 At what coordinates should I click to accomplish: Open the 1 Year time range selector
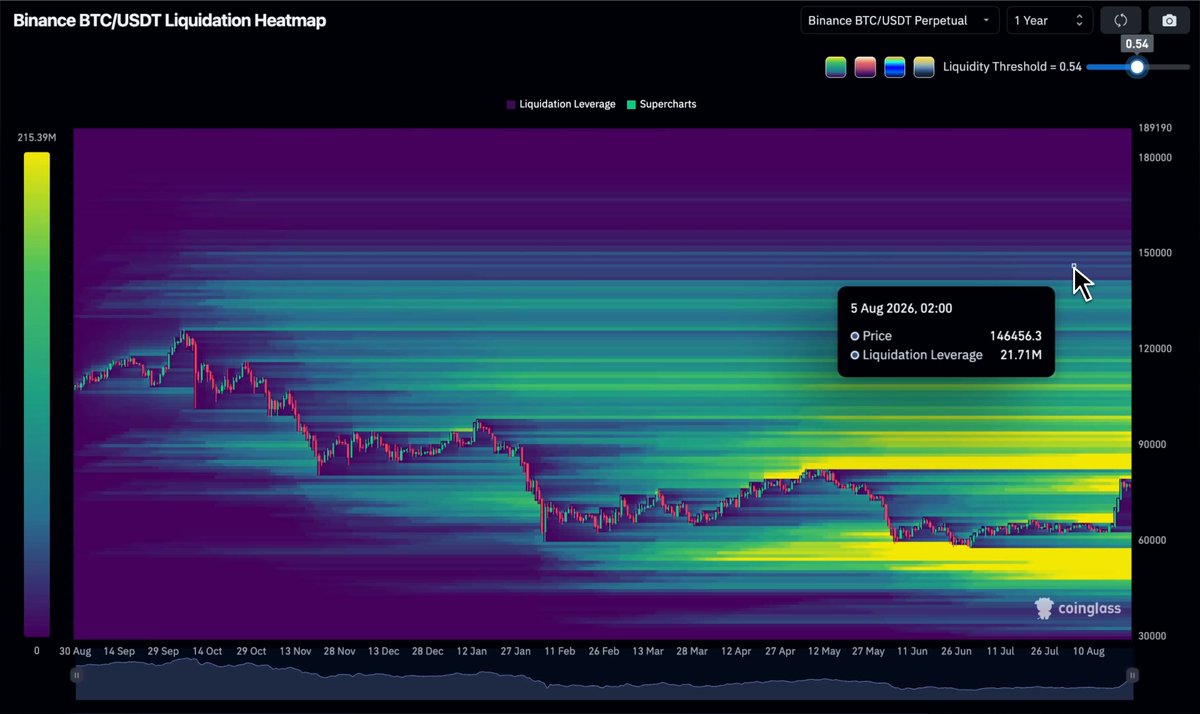(1049, 20)
